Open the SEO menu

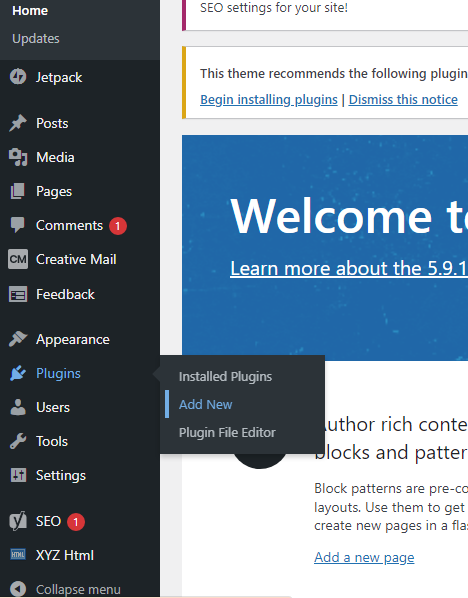(48, 521)
